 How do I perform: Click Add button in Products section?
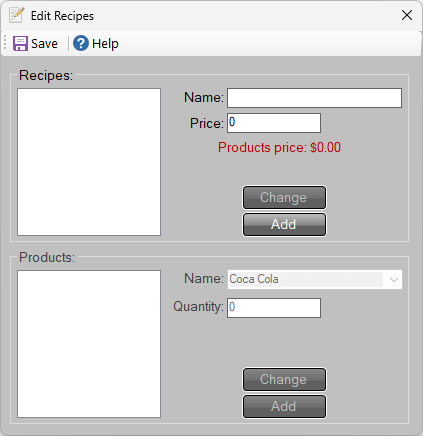(284, 406)
